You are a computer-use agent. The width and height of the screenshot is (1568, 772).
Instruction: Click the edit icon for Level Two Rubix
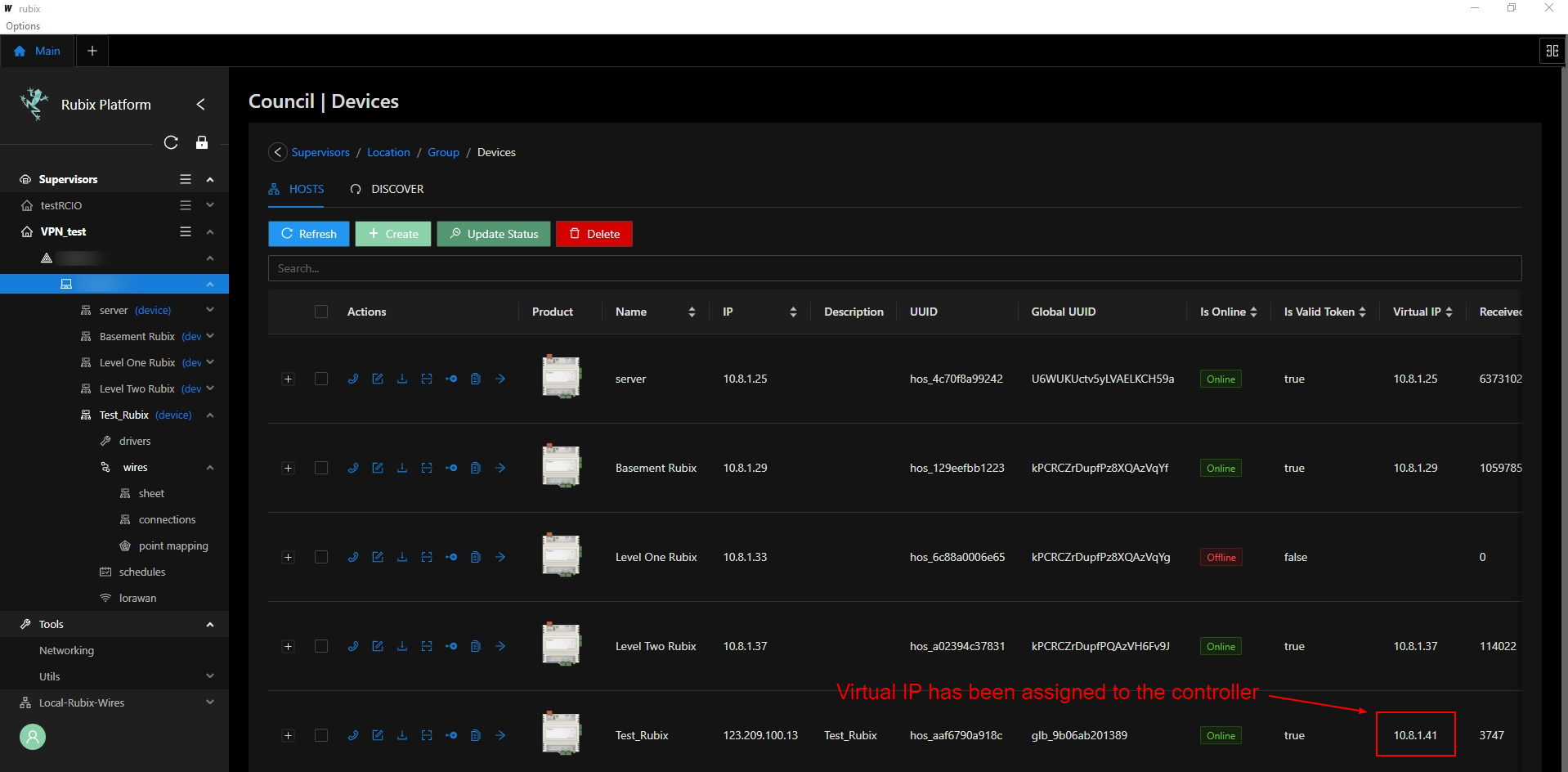tap(378, 646)
